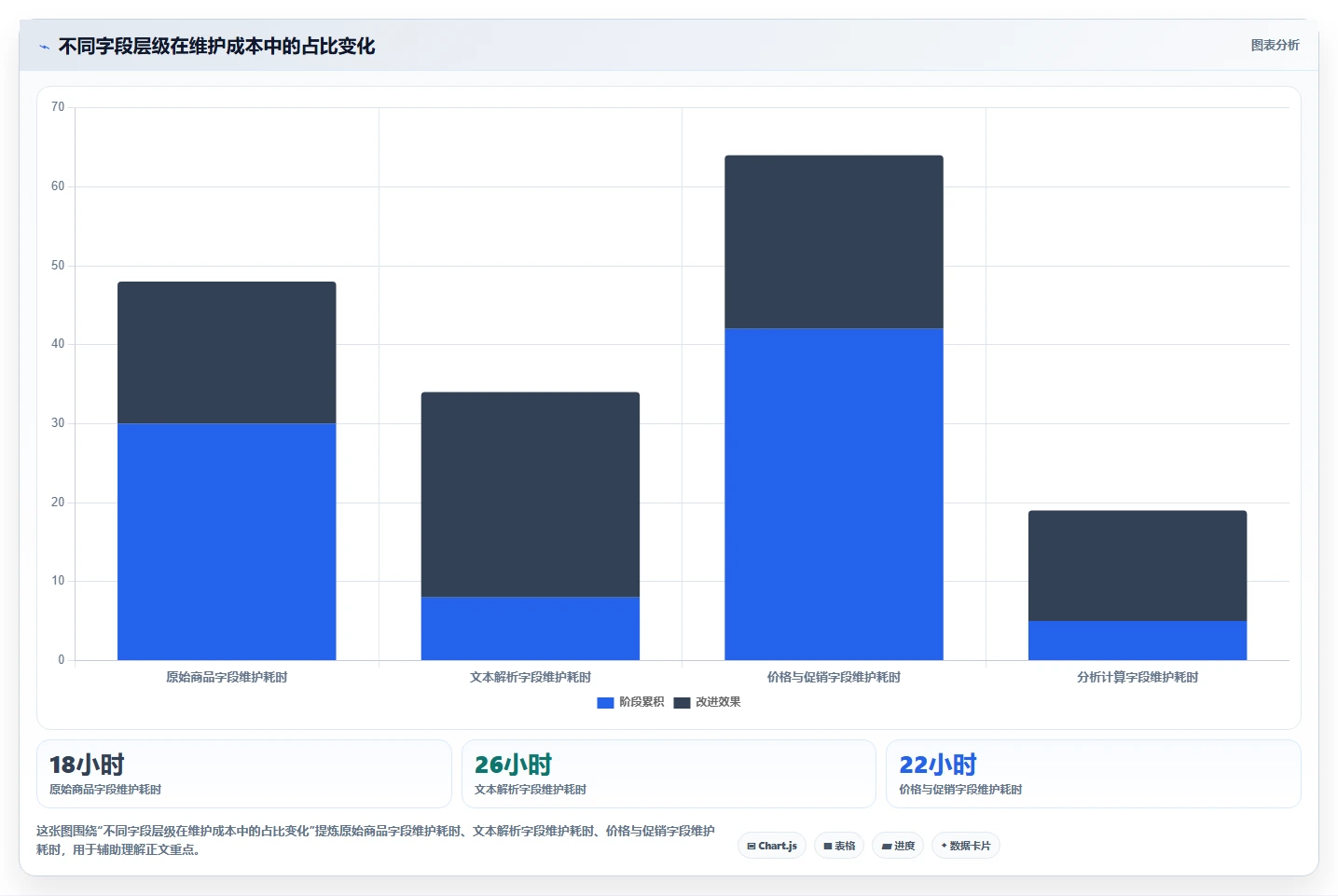Click the 26小时 data card

pyautogui.click(x=669, y=774)
